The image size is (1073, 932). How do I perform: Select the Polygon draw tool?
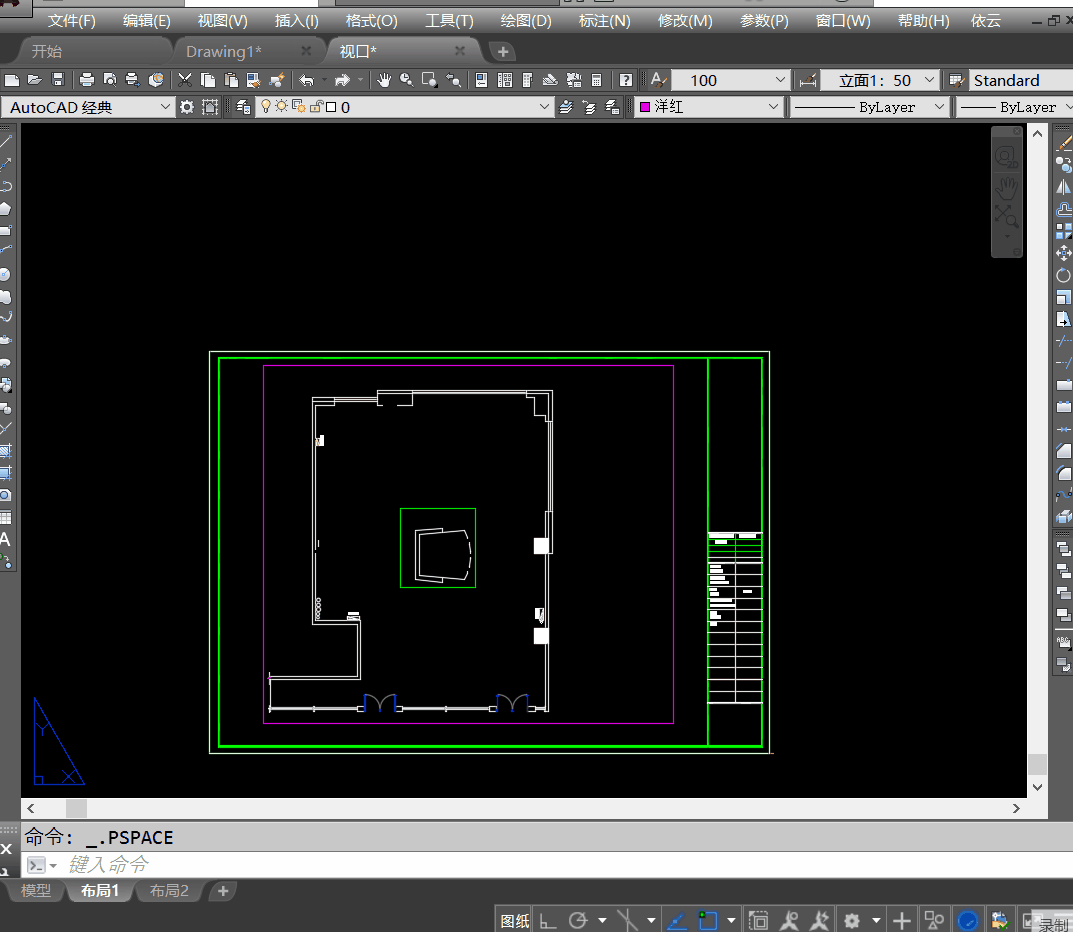(5, 208)
